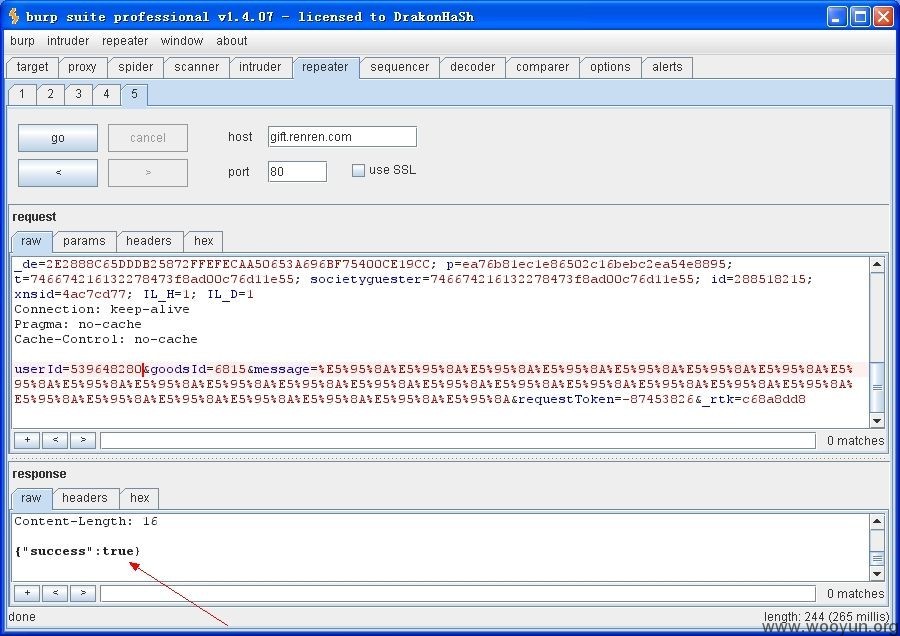Screen dimensions: 900x636
Task: Select the repeater tool tab
Action: tap(325, 67)
